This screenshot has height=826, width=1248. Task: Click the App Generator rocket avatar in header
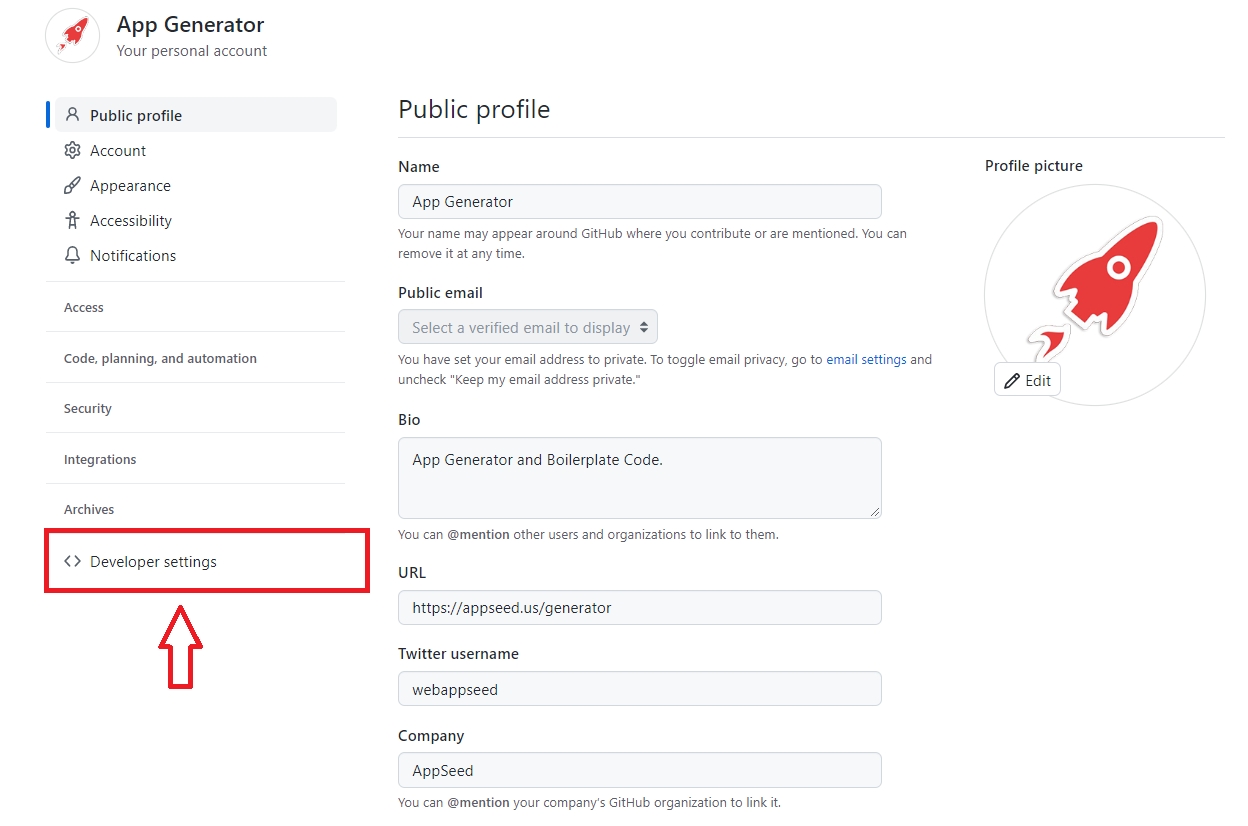click(73, 36)
